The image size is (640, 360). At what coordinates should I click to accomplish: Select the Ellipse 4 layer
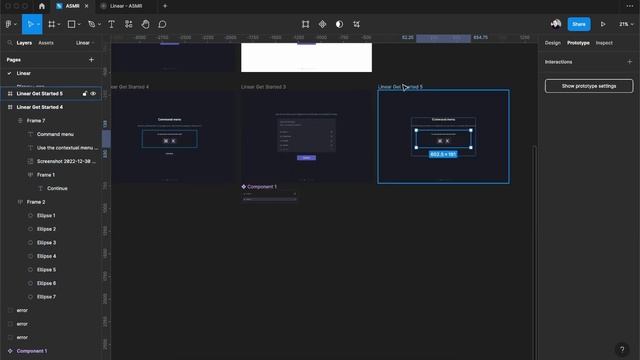51,256
